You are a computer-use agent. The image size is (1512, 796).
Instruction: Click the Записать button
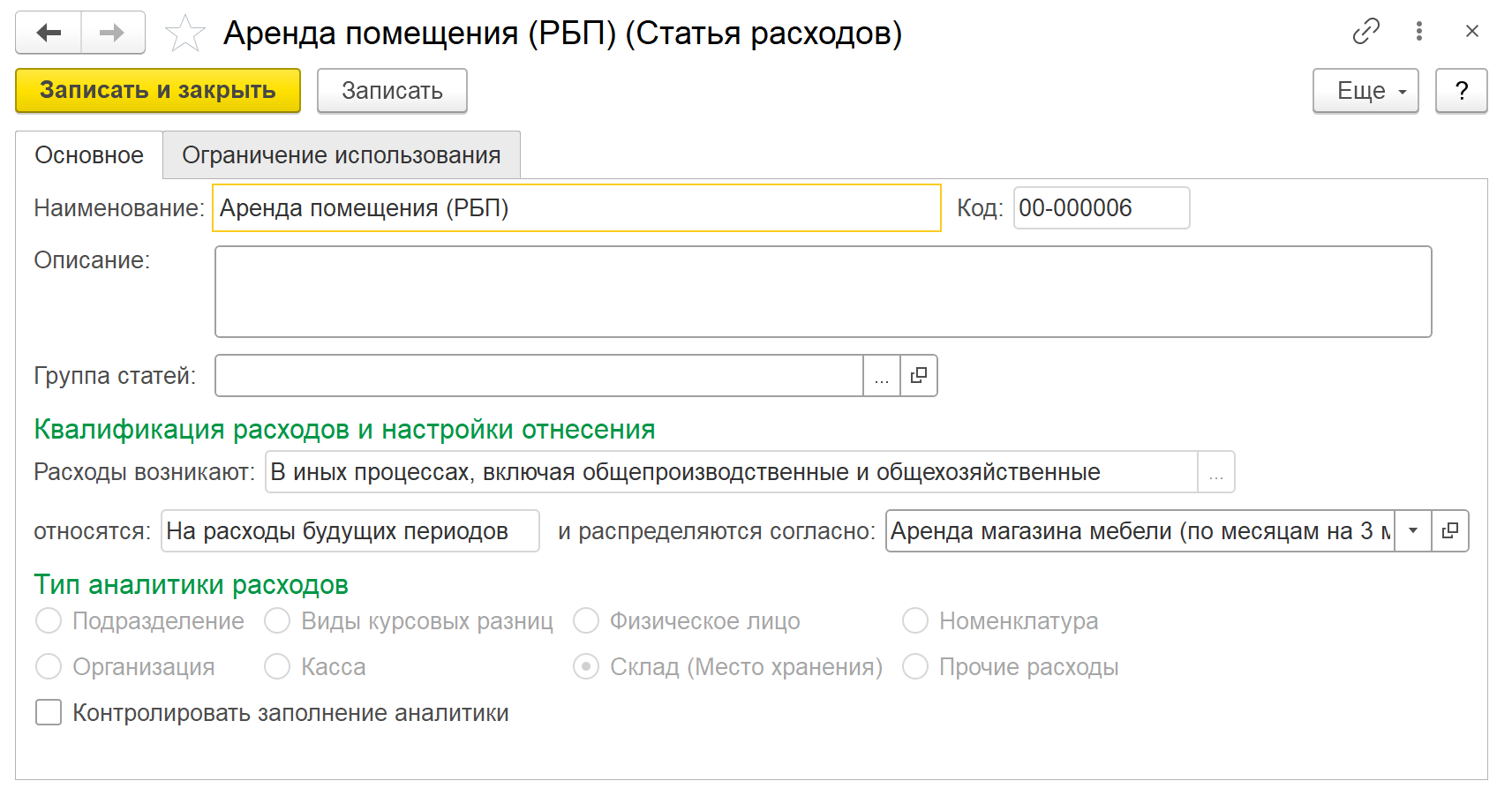(x=392, y=91)
